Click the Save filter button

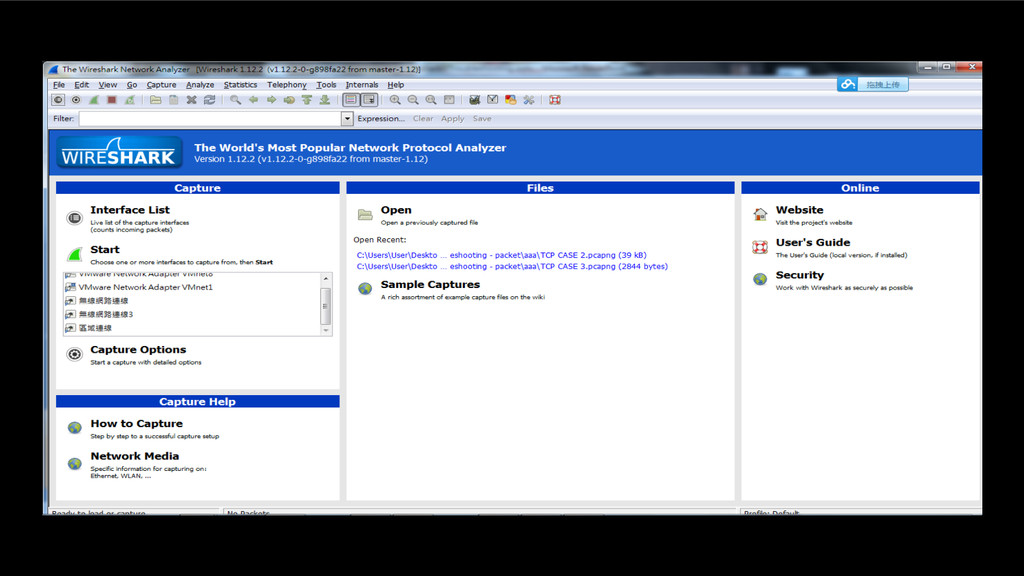click(x=482, y=119)
